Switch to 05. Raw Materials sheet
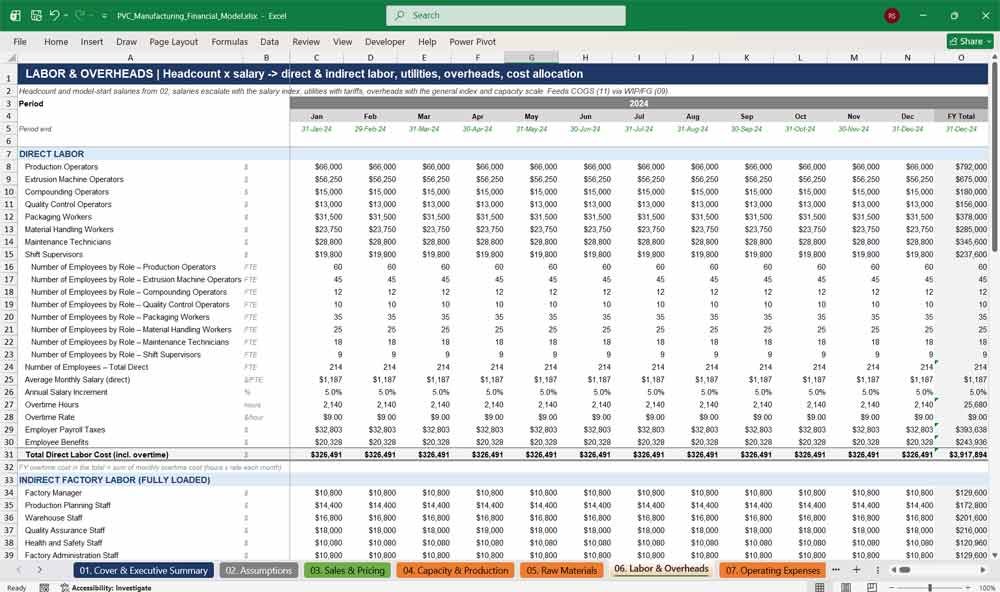Image resolution: width=1000 pixels, height=592 pixels. click(x=561, y=570)
